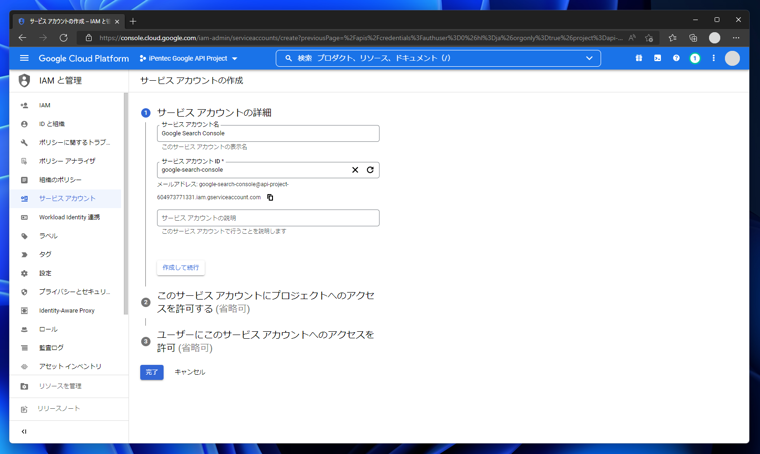Screen dimensions: 760x454
Task: Expand the search bar dropdown arrow
Action: coord(589,58)
